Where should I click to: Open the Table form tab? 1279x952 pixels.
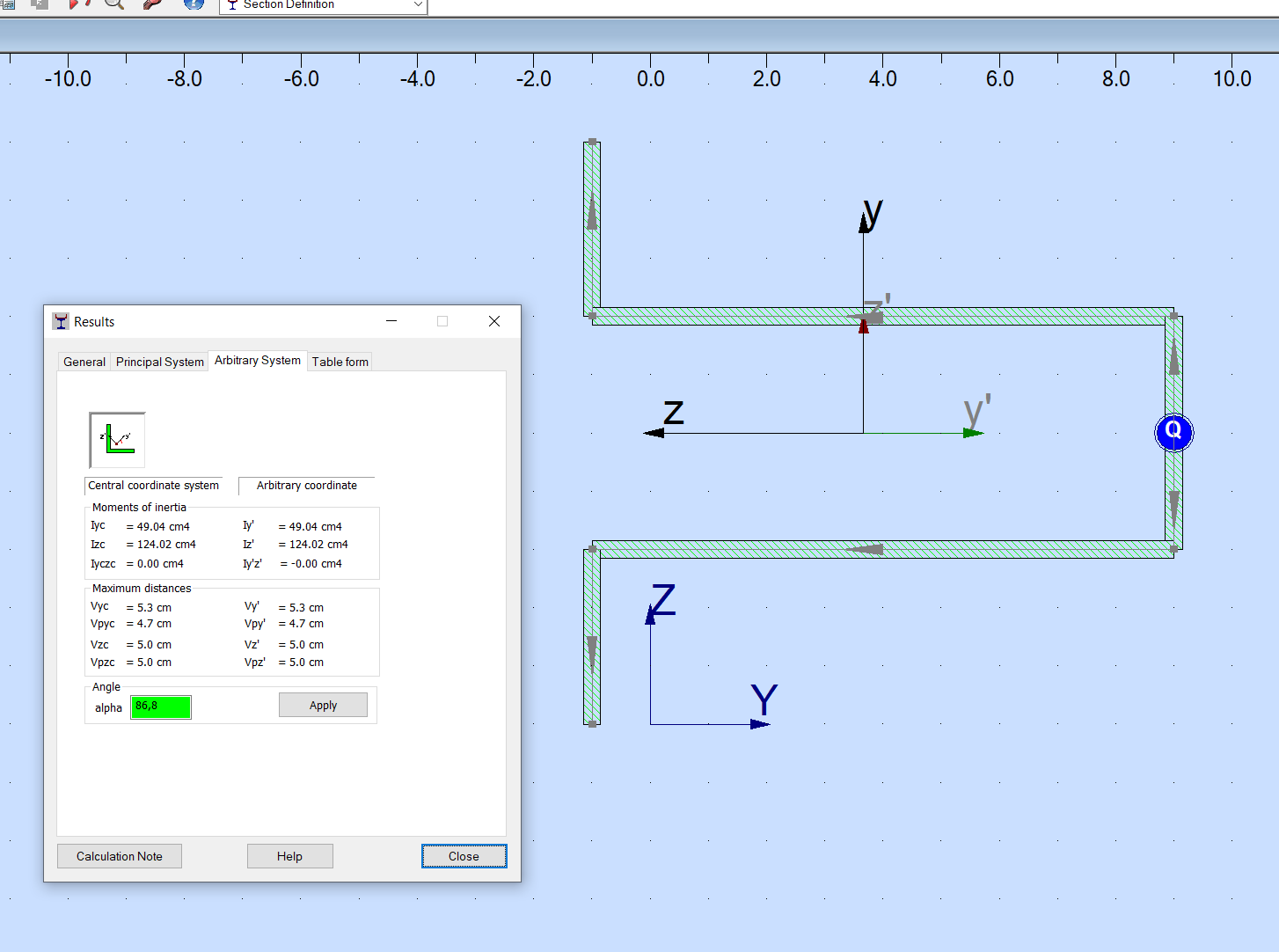340,362
